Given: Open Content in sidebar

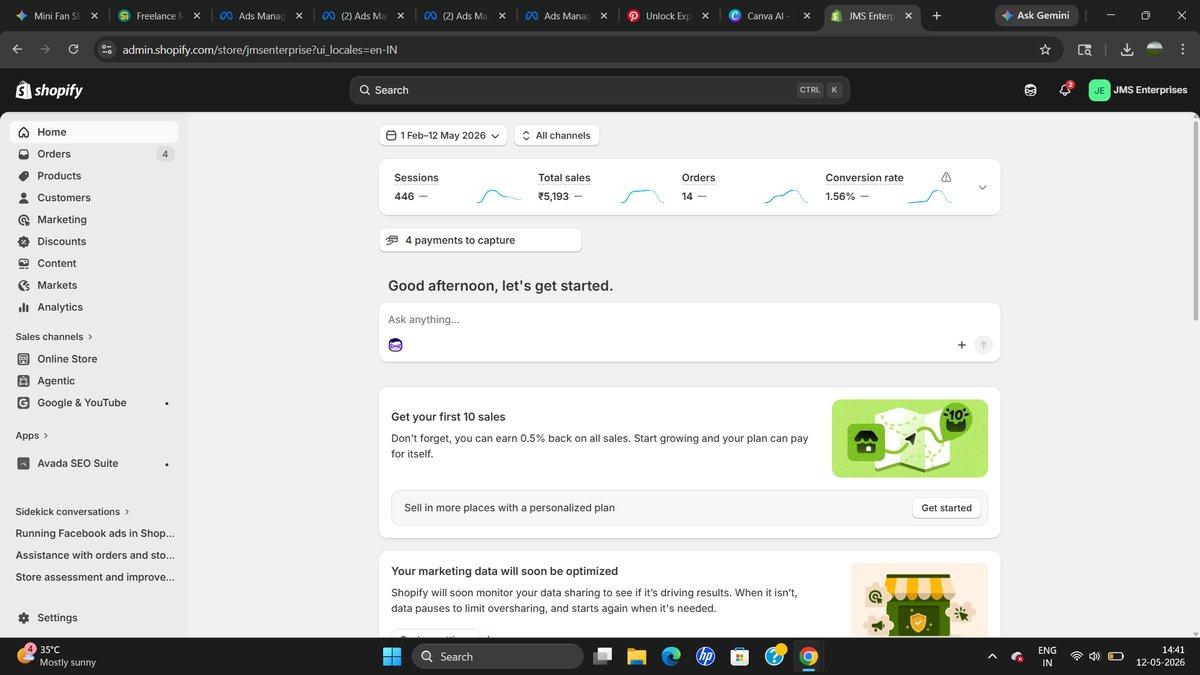Looking at the screenshot, I should (94, 264).
